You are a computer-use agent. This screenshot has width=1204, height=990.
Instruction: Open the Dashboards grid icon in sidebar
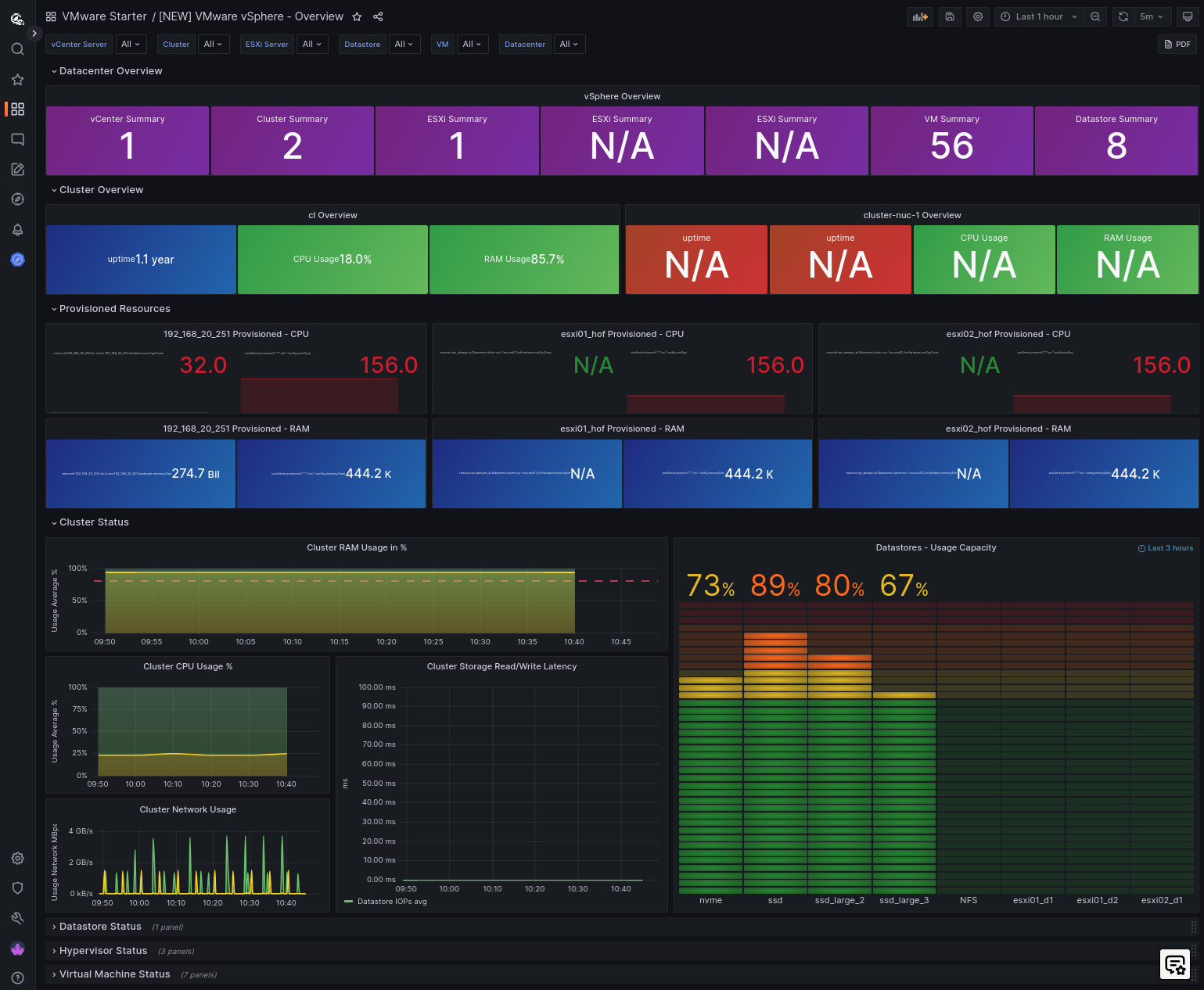(x=17, y=109)
